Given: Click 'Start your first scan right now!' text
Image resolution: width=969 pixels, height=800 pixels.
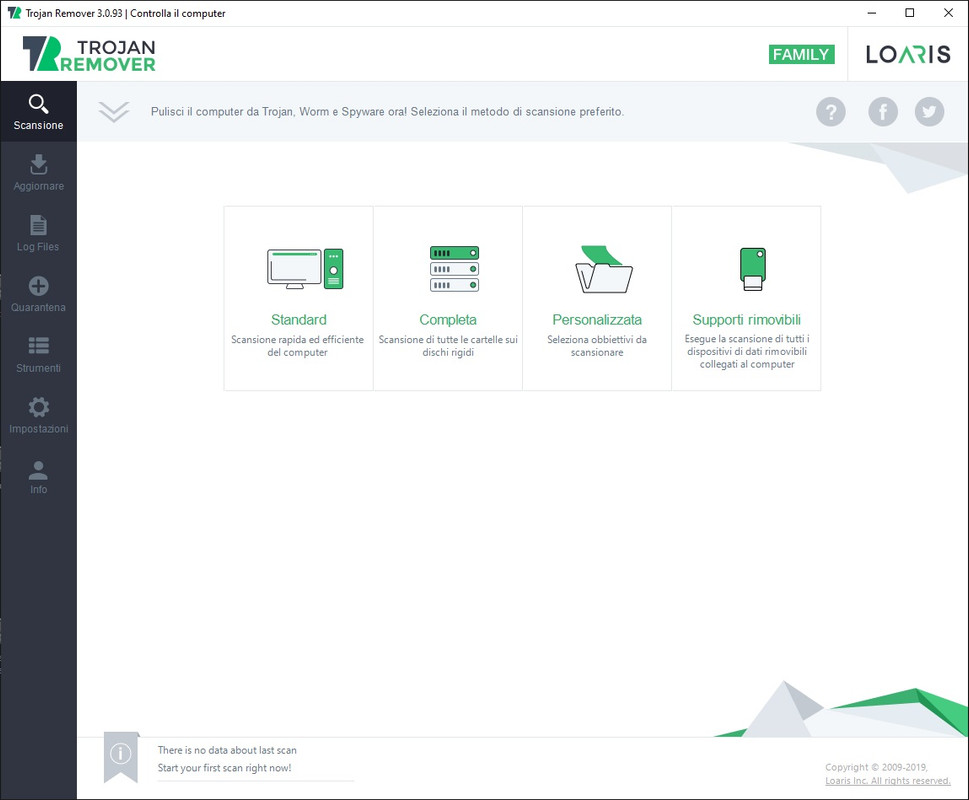Looking at the screenshot, I should point(224,768).
